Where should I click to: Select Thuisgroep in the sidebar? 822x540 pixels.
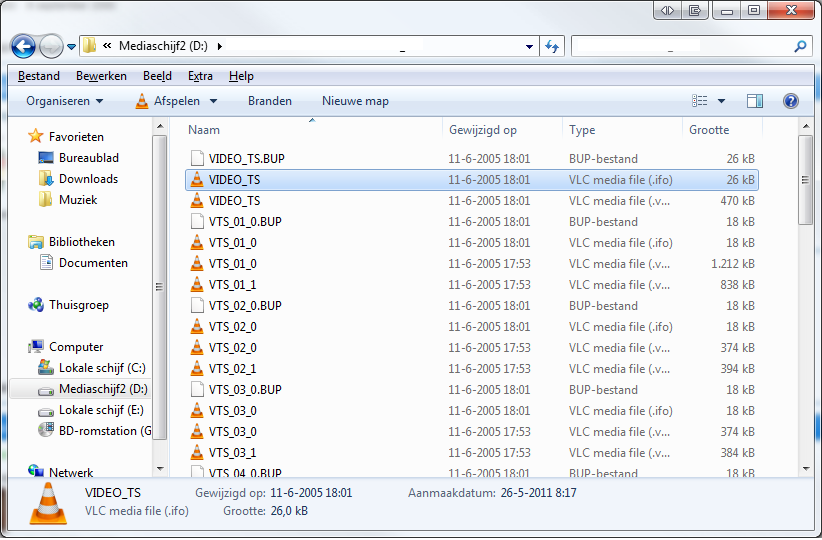pos(79,305)
